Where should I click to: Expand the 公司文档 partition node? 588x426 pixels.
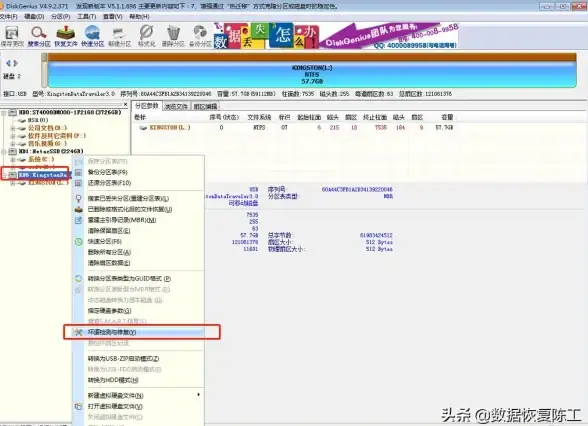click(12, 128)
